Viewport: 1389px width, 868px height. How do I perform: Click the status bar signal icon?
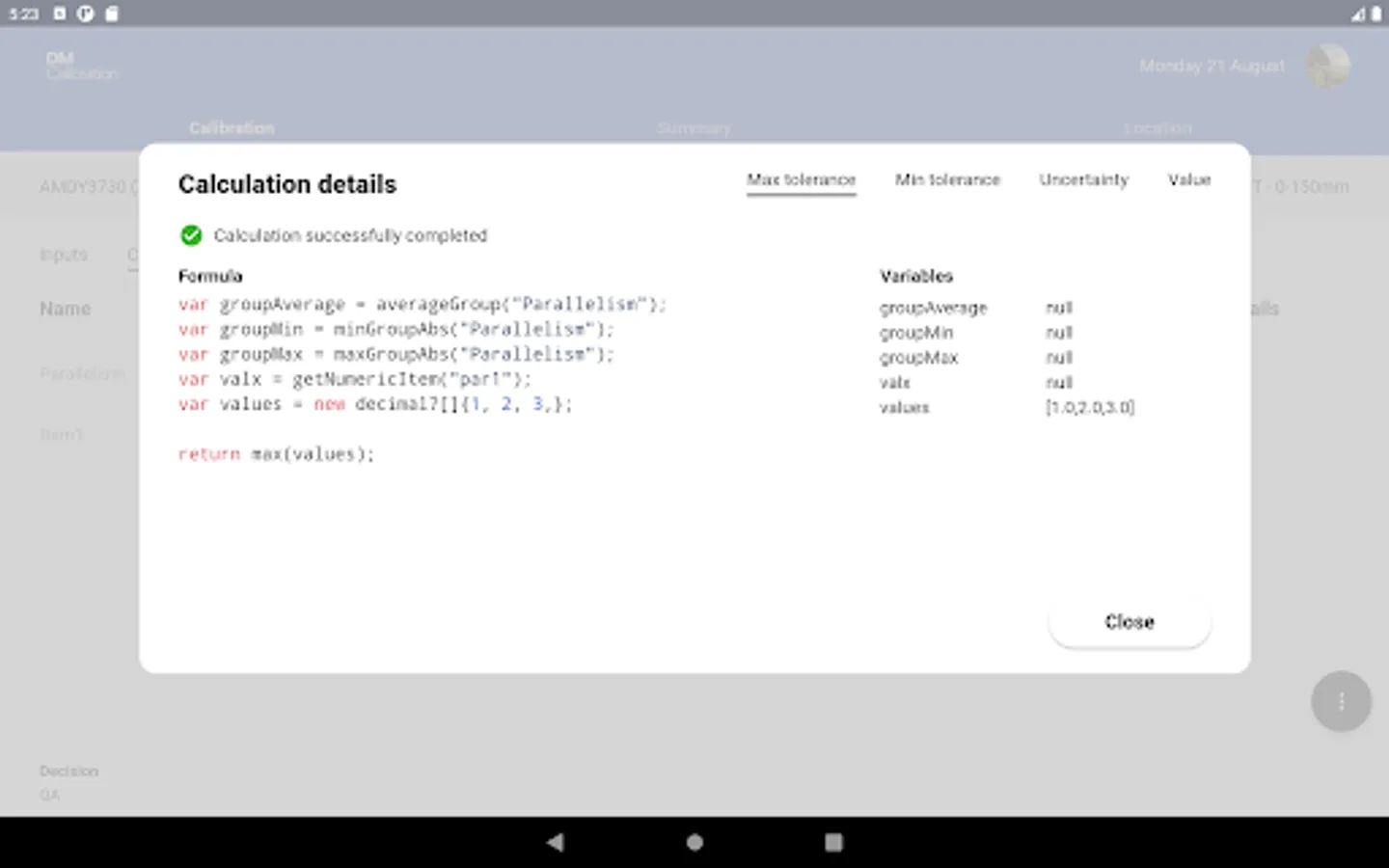(x=1358, y=14)
